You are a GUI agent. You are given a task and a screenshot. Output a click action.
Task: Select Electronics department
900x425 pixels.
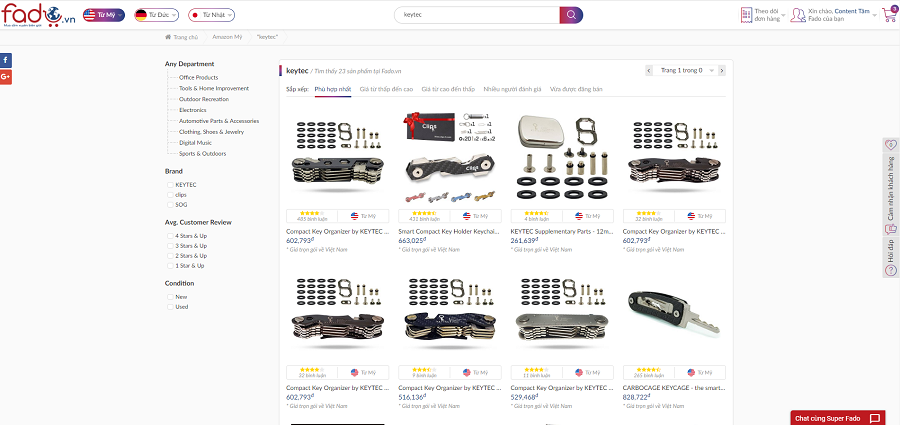tap(192, 110)
